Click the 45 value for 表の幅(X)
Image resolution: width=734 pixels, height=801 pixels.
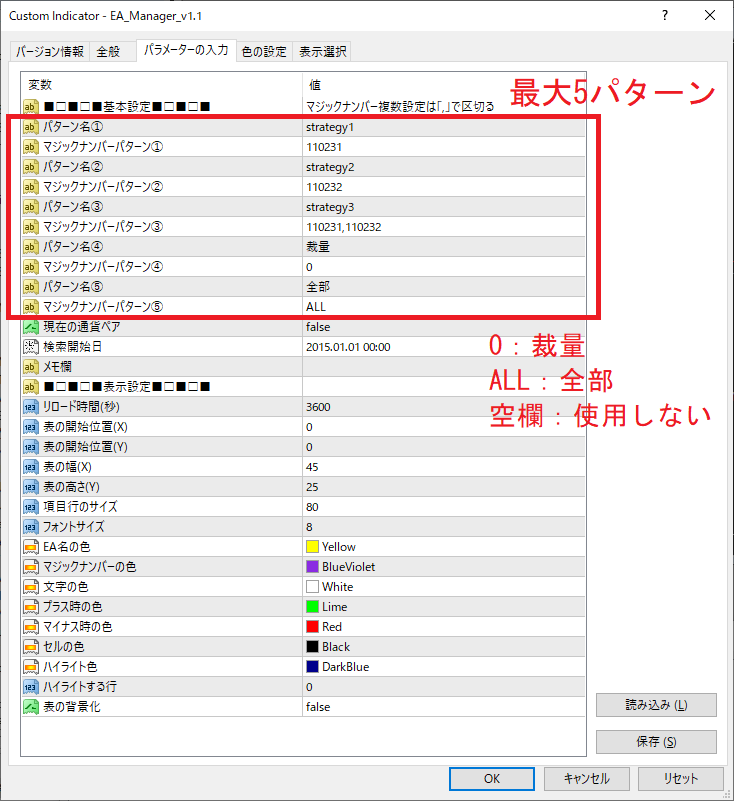point(444,466)
